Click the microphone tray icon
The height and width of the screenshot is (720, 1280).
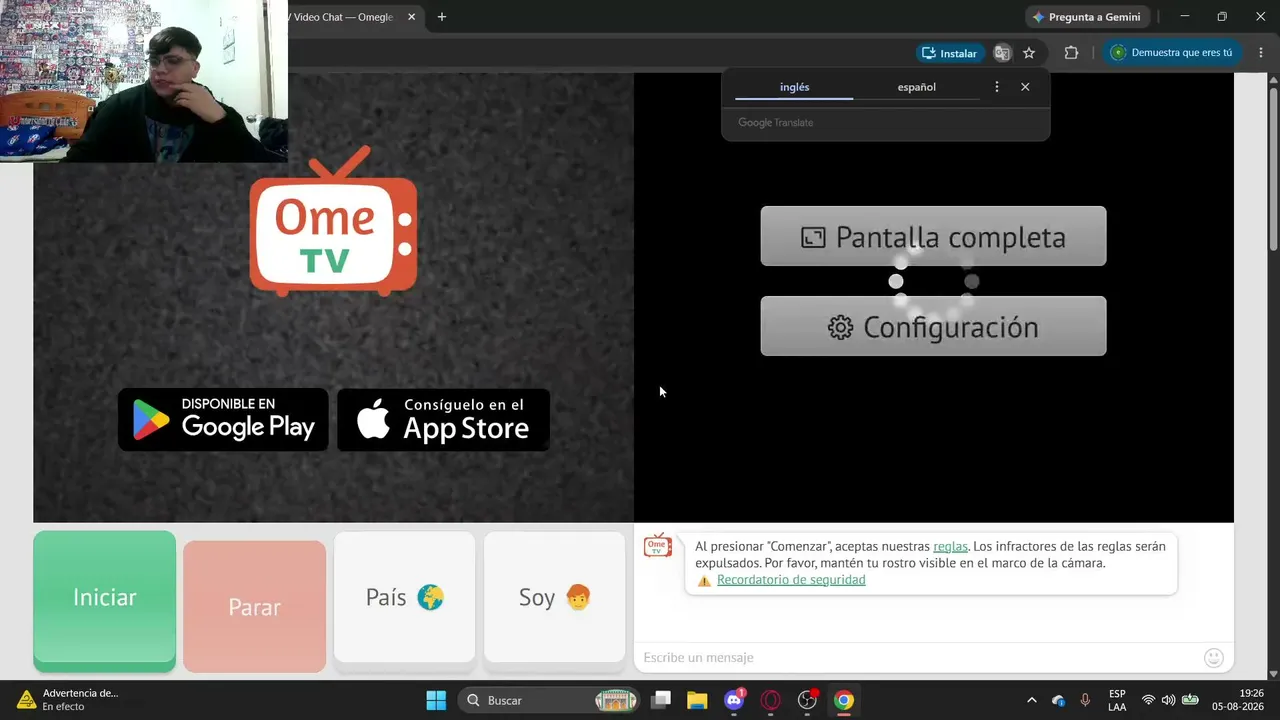[x=1085, y=700]
